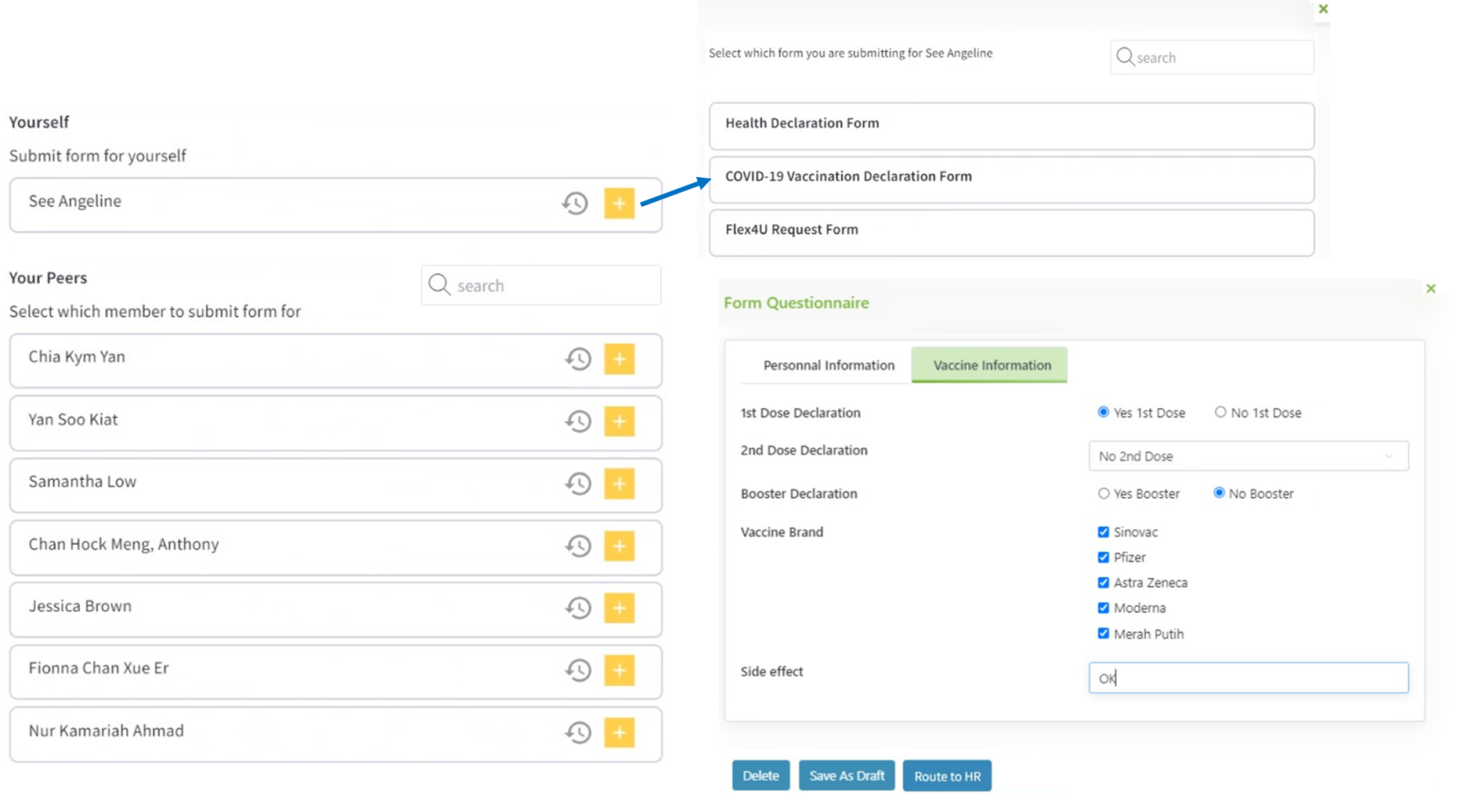Open submission history for Samantha Low
1478x812 pixels.
(x=578, y=483)
